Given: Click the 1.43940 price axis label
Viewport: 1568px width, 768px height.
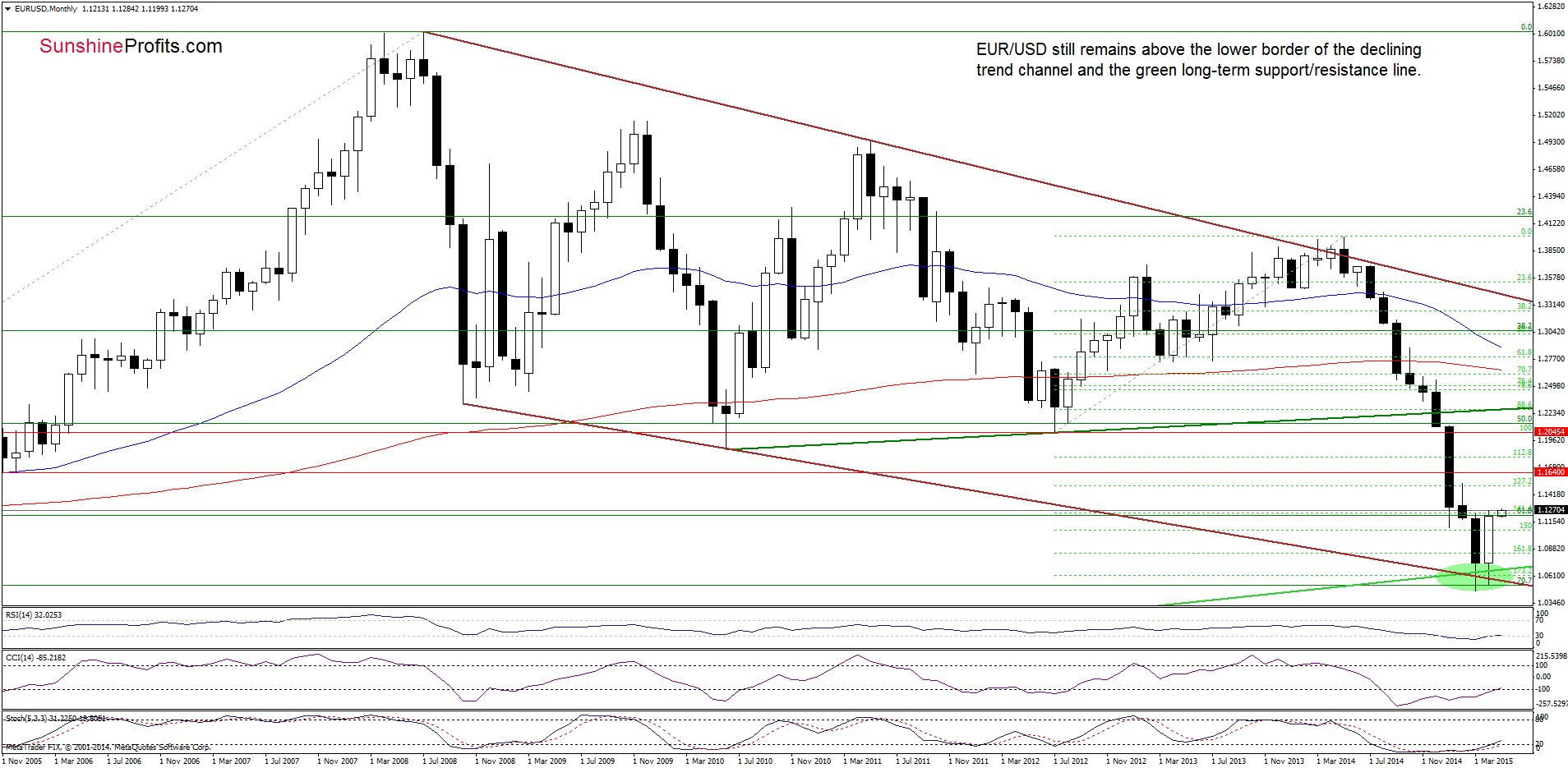Looking at the screenshot, I should pos(1550,196).
